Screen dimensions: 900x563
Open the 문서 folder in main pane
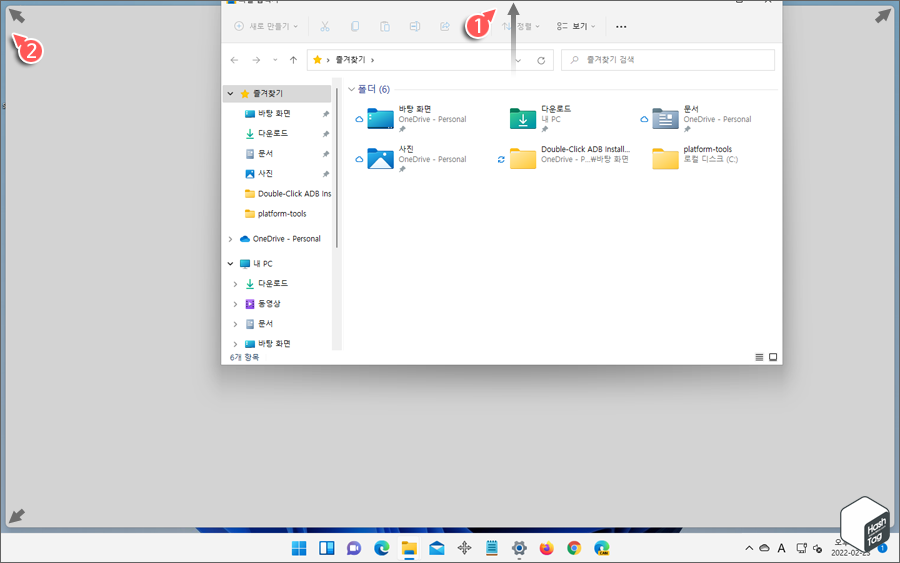click(696, 119)
